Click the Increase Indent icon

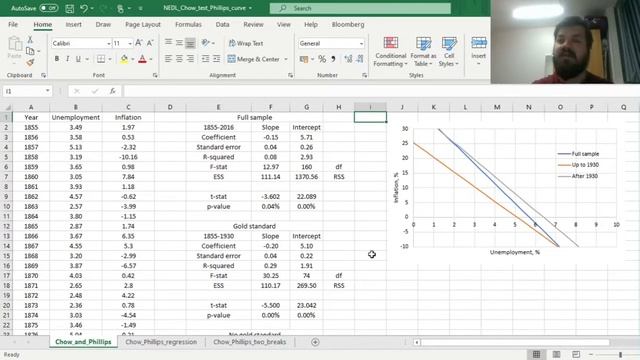pyautogui.click(x=216, y=59)
